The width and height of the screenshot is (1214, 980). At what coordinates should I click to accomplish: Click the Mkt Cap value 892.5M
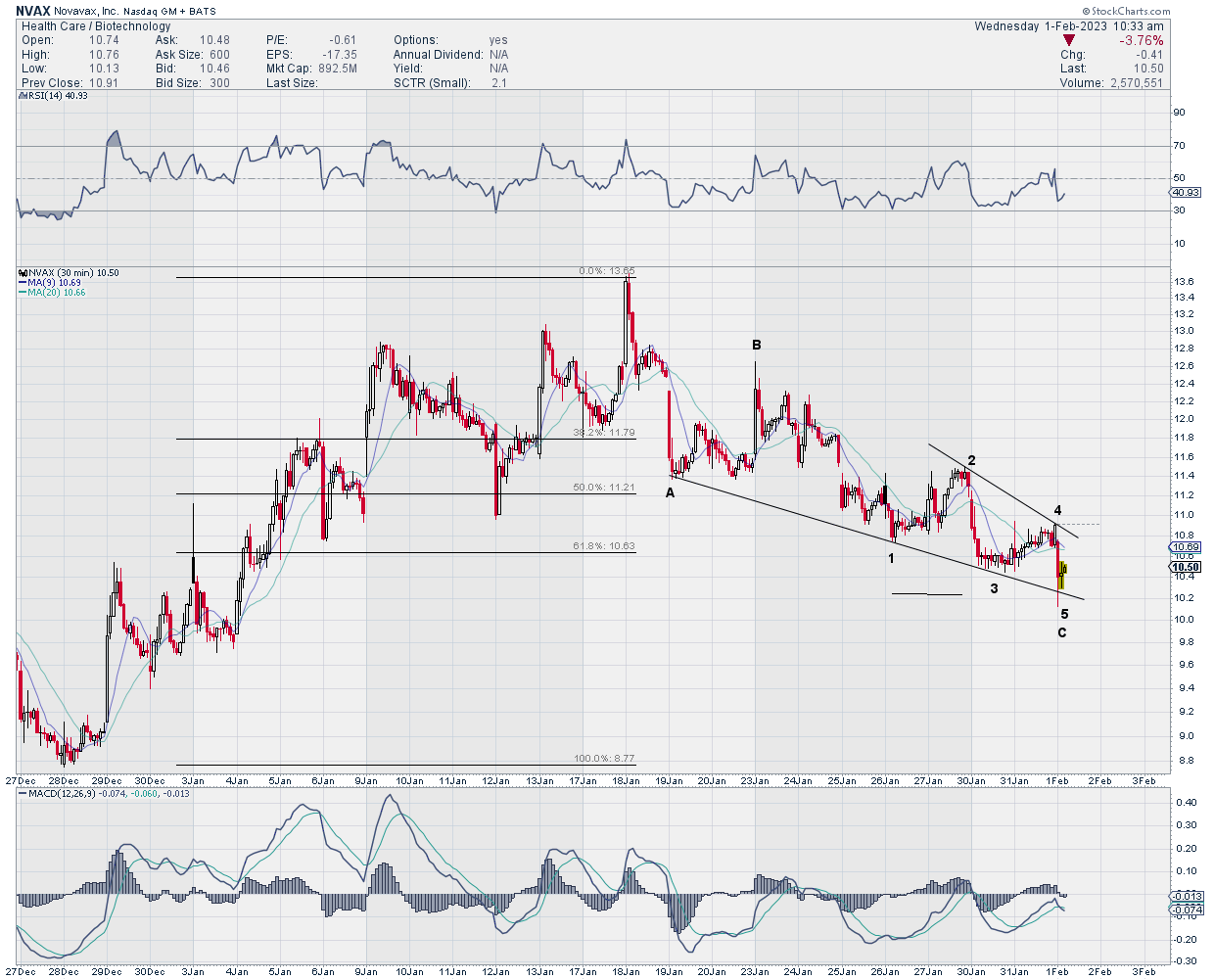[x=338, y=69]
